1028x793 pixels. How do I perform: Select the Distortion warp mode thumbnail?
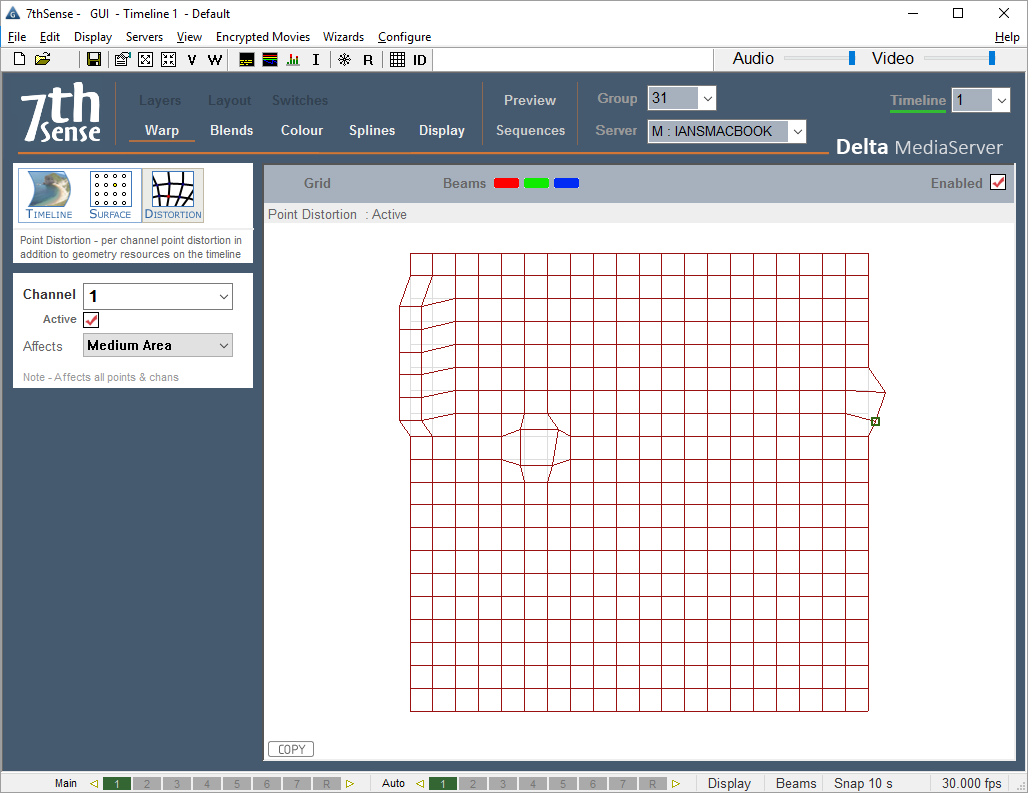tap(173, 195)
